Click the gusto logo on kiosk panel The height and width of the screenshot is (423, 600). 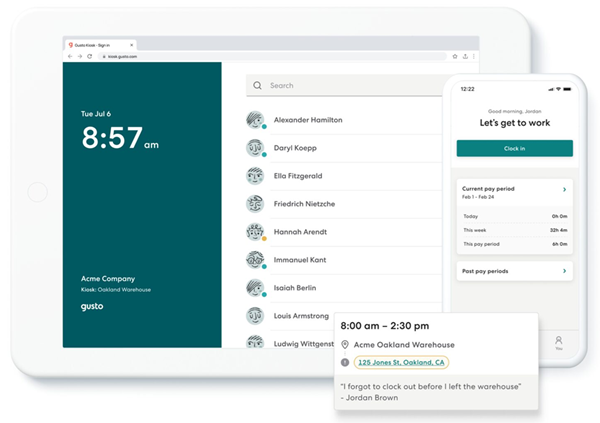(x=92, y=306)
